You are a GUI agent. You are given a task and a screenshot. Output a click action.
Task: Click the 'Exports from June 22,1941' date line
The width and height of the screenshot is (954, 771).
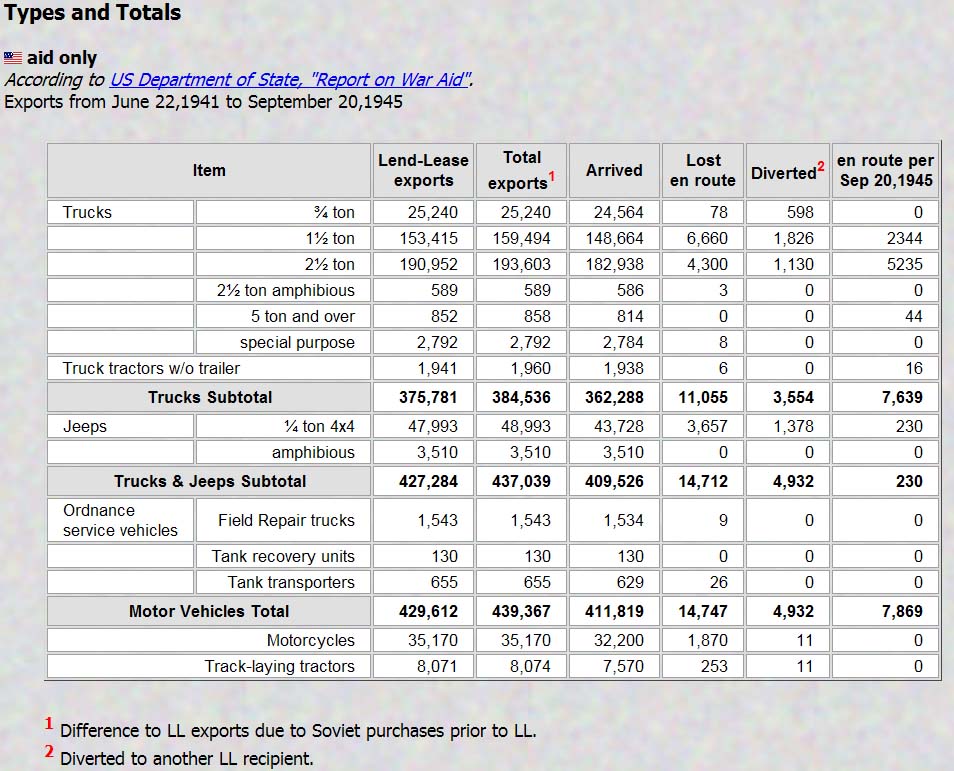pos(203,102)
